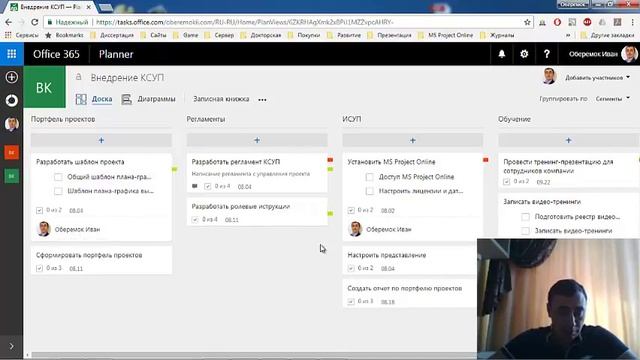Click the browser back arrow

[9, 22]
